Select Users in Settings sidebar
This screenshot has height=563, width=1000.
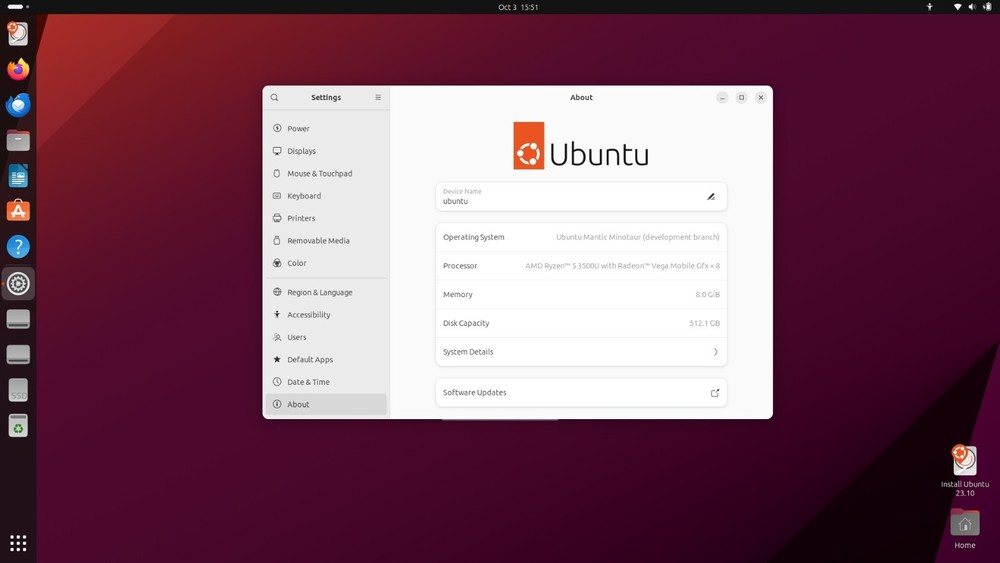click(326, 337)
